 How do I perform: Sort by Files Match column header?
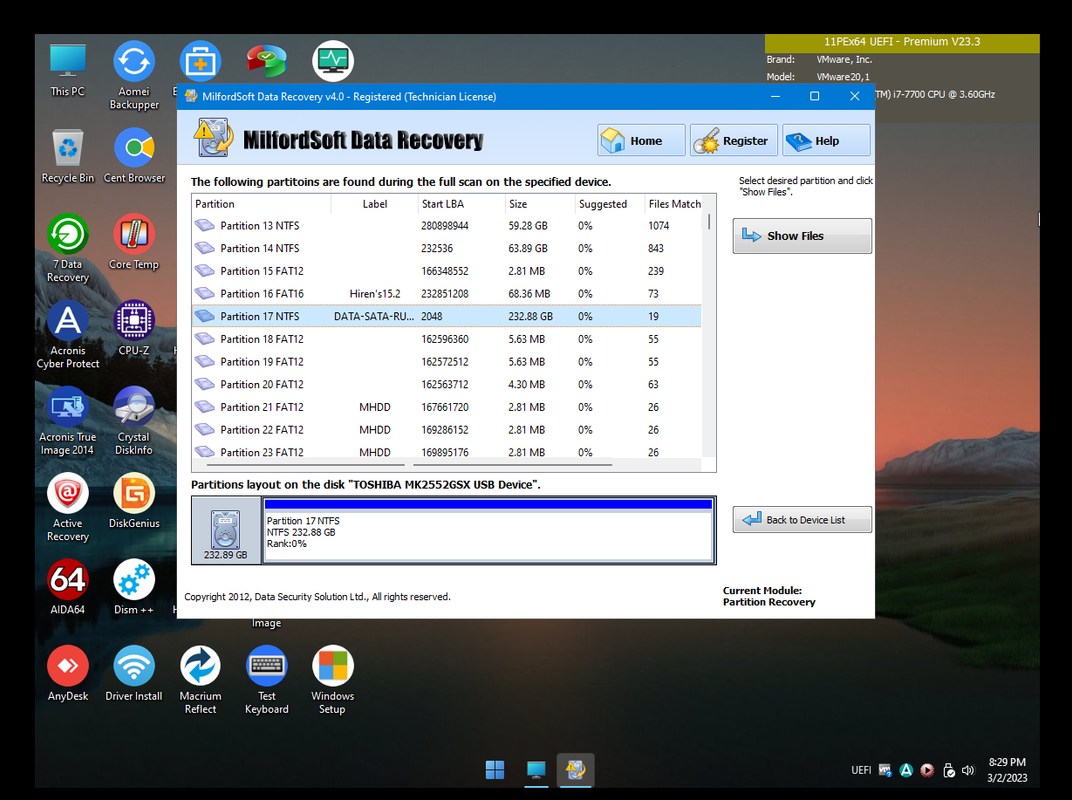coord(674,204)
